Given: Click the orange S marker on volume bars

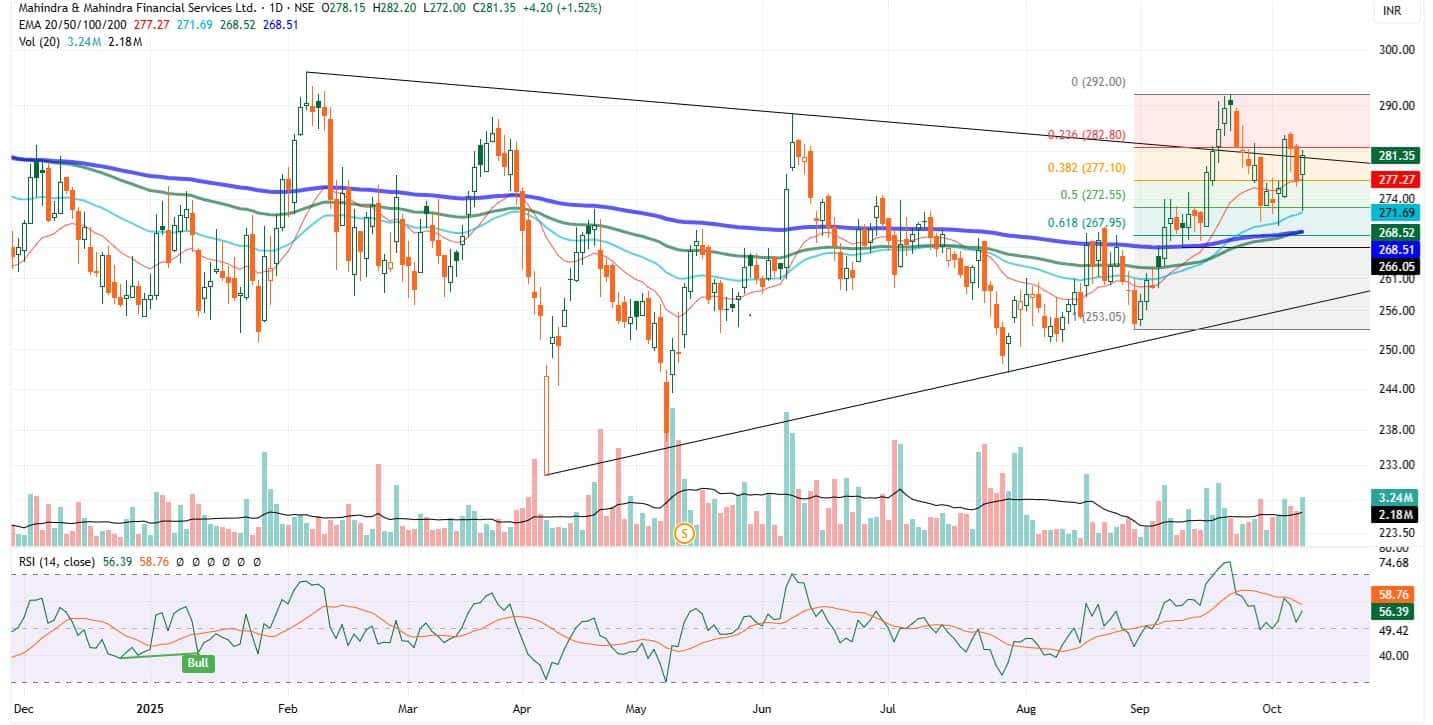Looking at the screenshot, I should (x=685, y=533).
